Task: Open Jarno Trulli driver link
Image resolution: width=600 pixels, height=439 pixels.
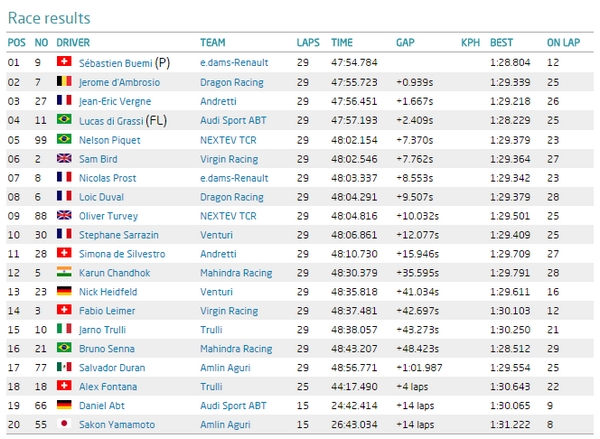Action: tap(102, 330)
